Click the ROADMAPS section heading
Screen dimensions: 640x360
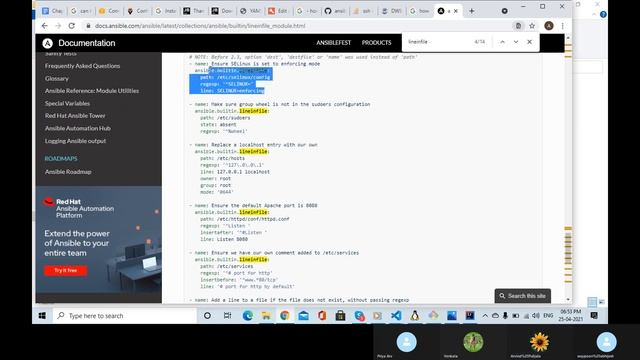click(61, 158)
